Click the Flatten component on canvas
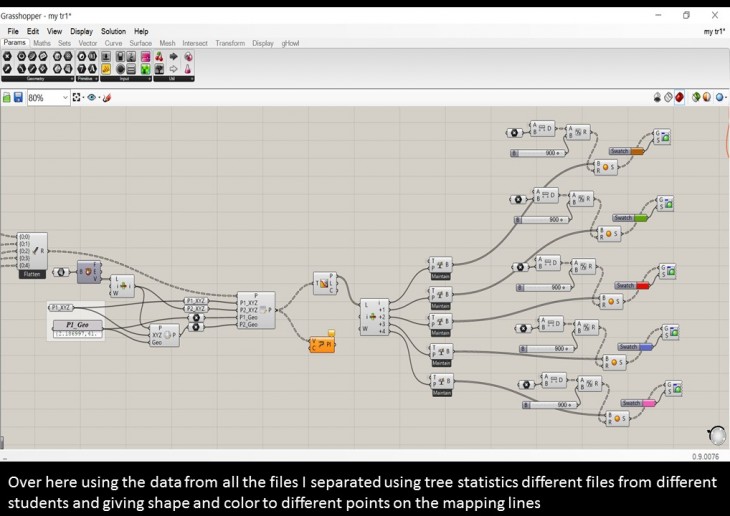Viewport: 730px width, 516px height. coord(32,274)
